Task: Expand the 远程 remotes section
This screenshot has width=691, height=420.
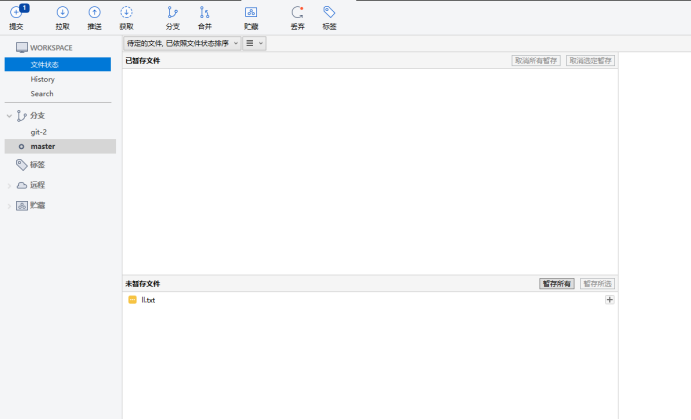Action: [x=9, y=186]
